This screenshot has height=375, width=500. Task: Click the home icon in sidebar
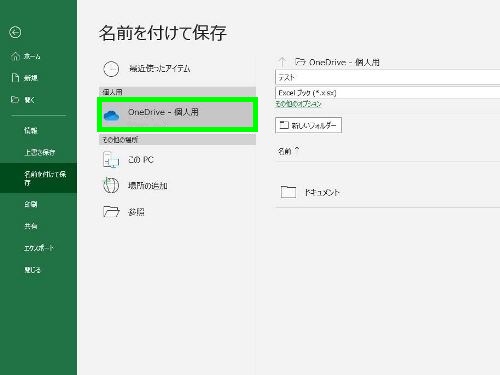pyautogui.click(x=15, y=56)
